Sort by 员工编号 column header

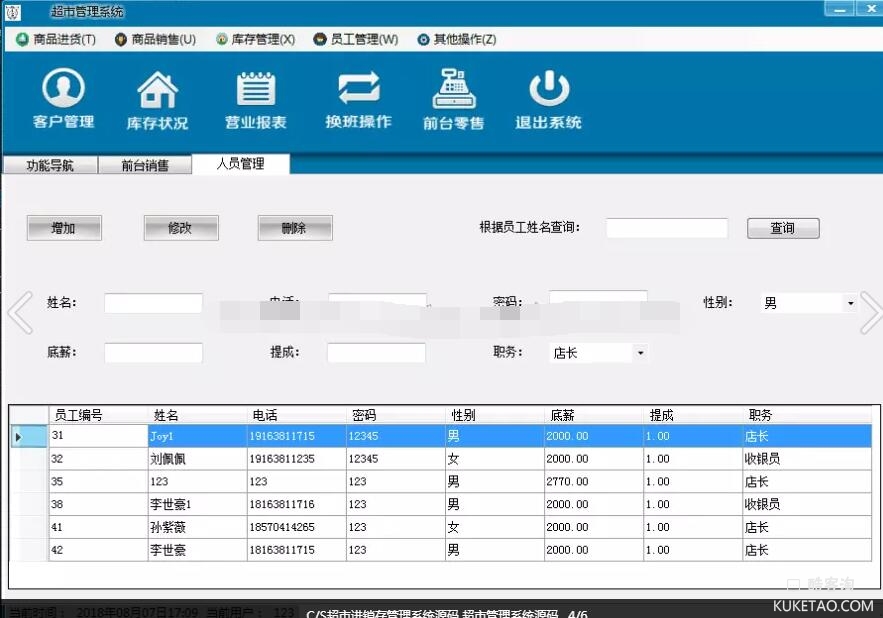click(x=98, y=415)
